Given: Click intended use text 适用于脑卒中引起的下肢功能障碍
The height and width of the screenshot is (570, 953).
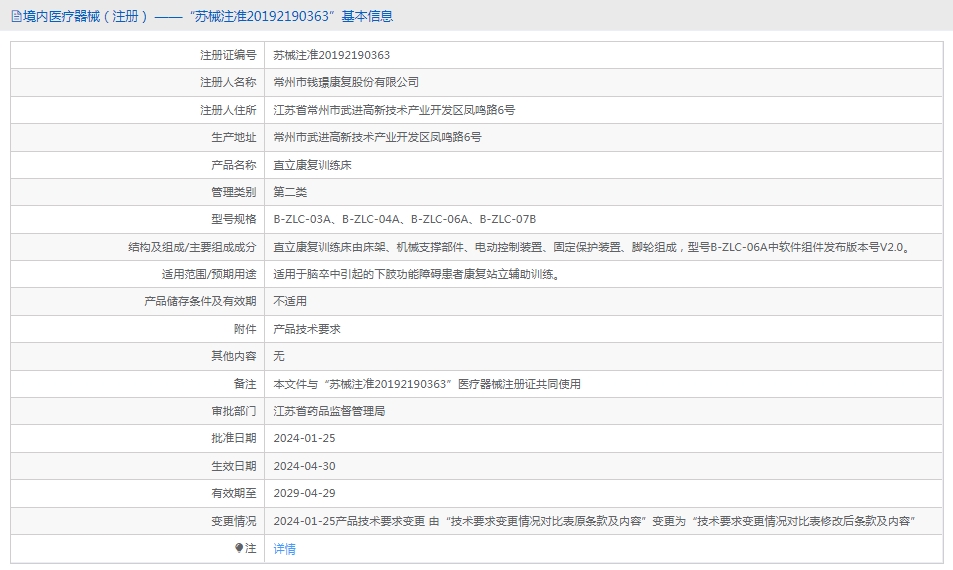Looking at the screenshot, I should pos(418,275).
